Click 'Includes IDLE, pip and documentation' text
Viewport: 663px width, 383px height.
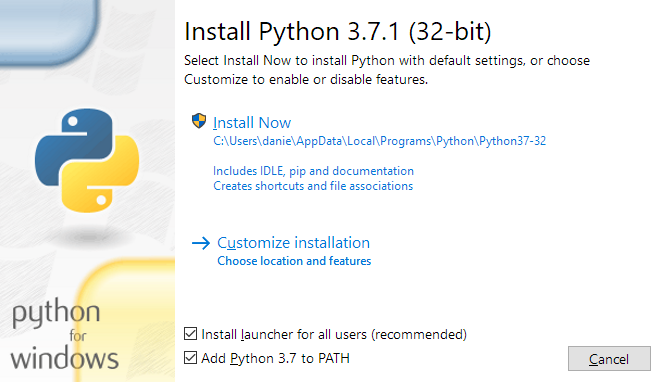(x=313, y=171)
